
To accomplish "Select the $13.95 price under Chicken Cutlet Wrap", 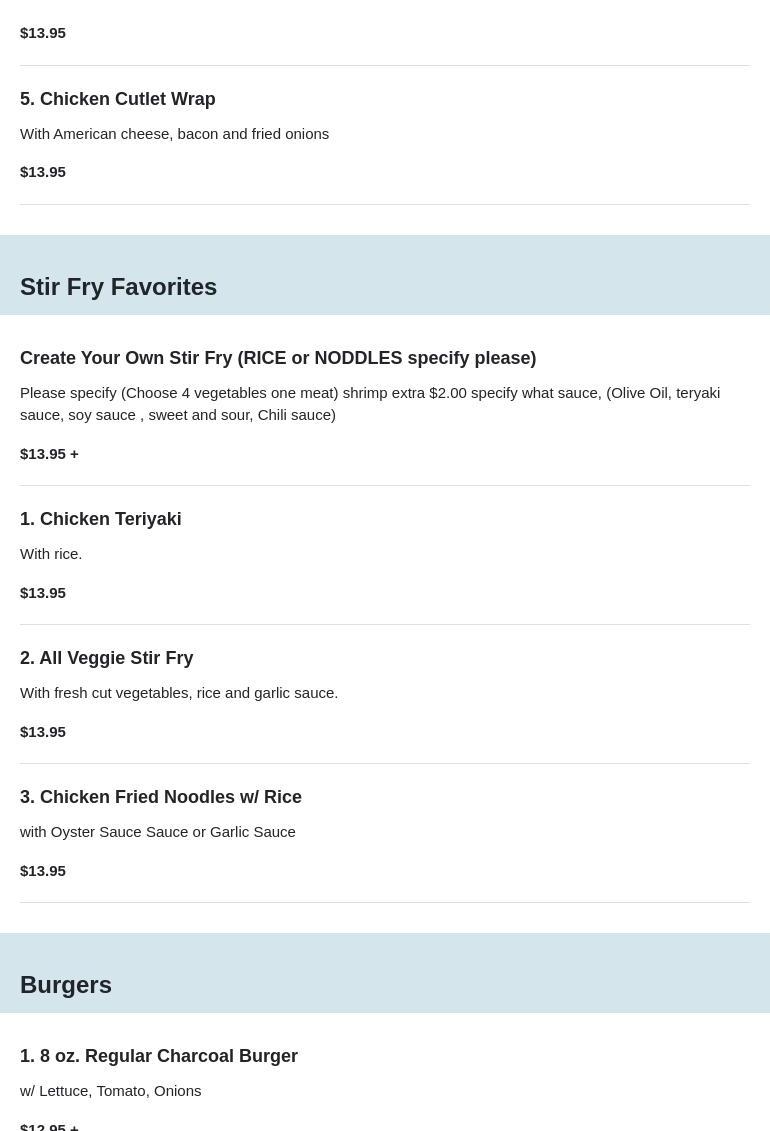I will point(43,172).
